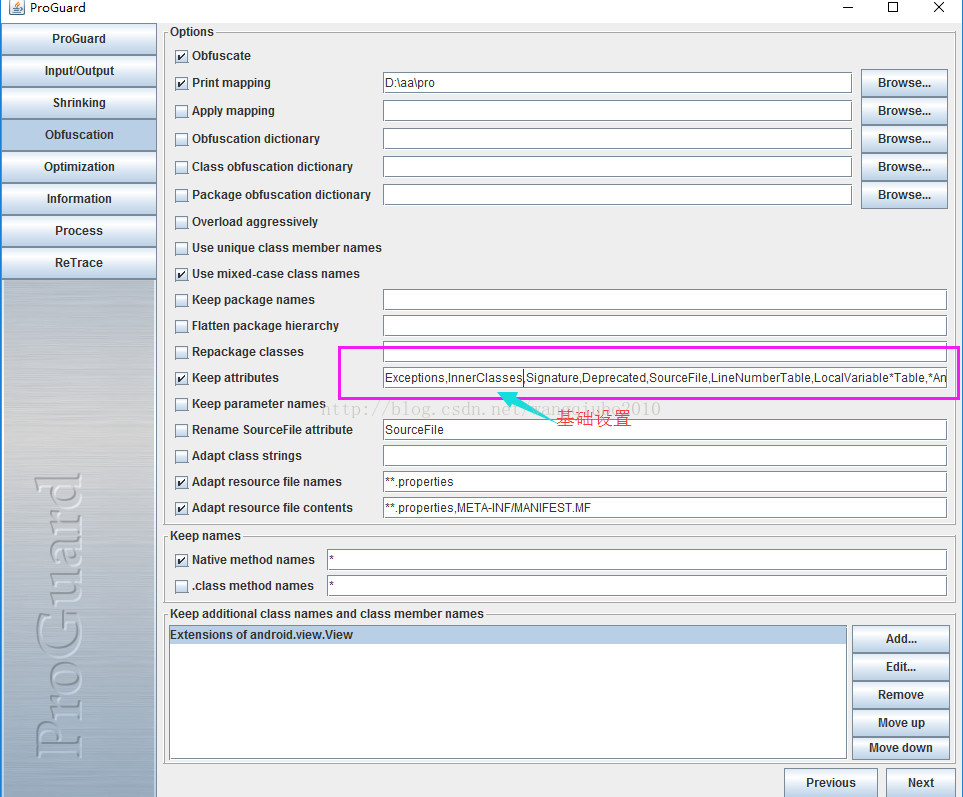Open the ProGuard tab in sidebar
The image size is (963, 797).
[79, 39]
